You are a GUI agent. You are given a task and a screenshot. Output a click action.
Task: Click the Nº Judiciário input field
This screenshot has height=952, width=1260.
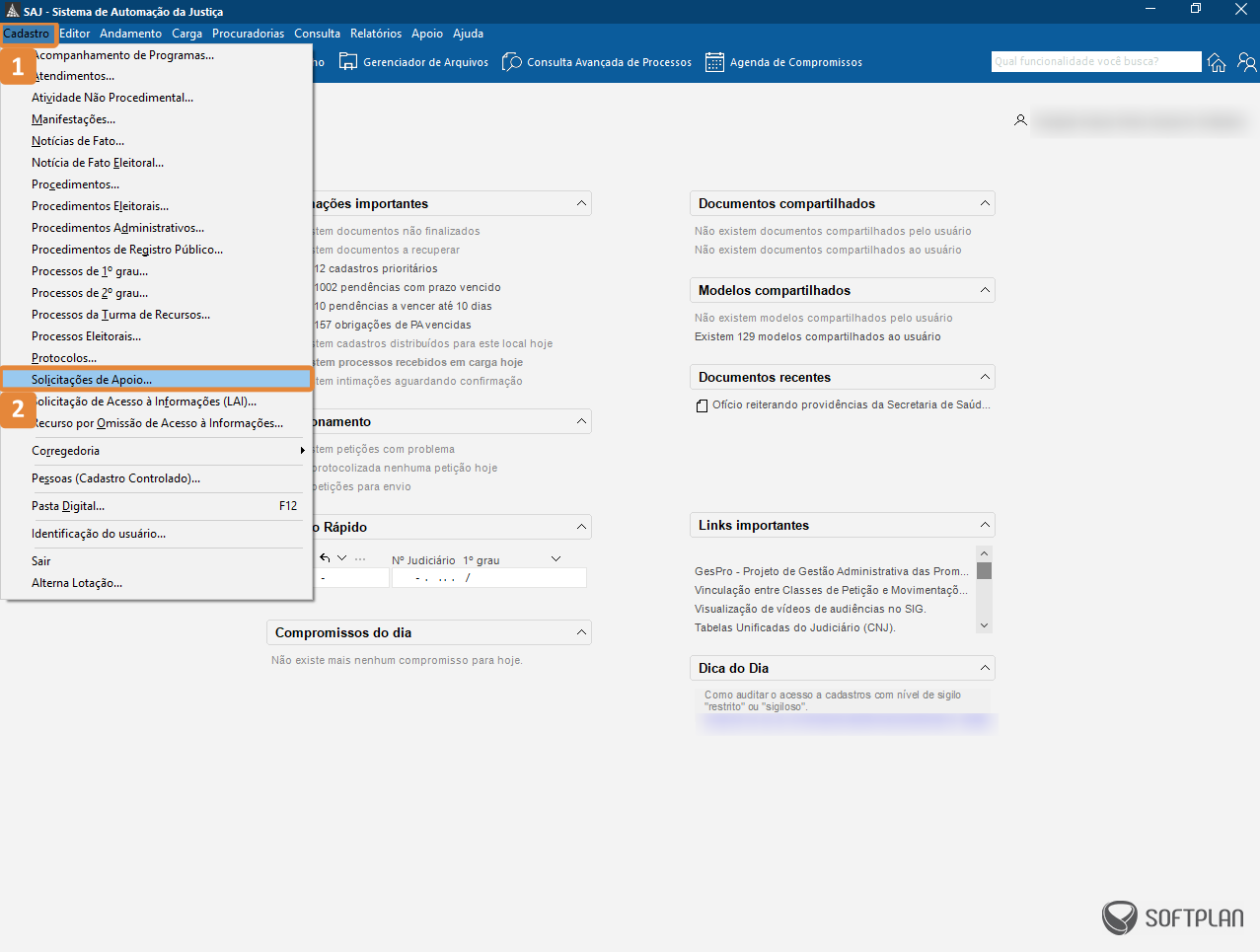tap(488, 577)
